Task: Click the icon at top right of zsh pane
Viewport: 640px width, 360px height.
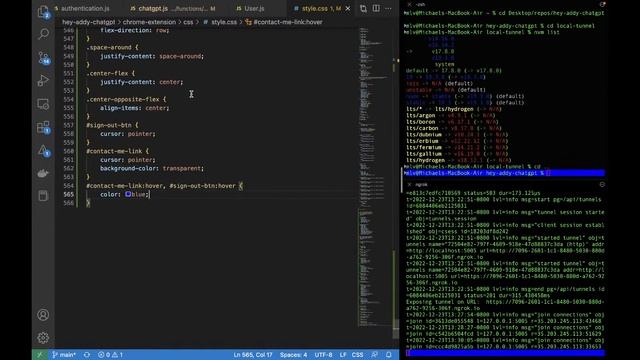Action: click(x=602, y=4)
